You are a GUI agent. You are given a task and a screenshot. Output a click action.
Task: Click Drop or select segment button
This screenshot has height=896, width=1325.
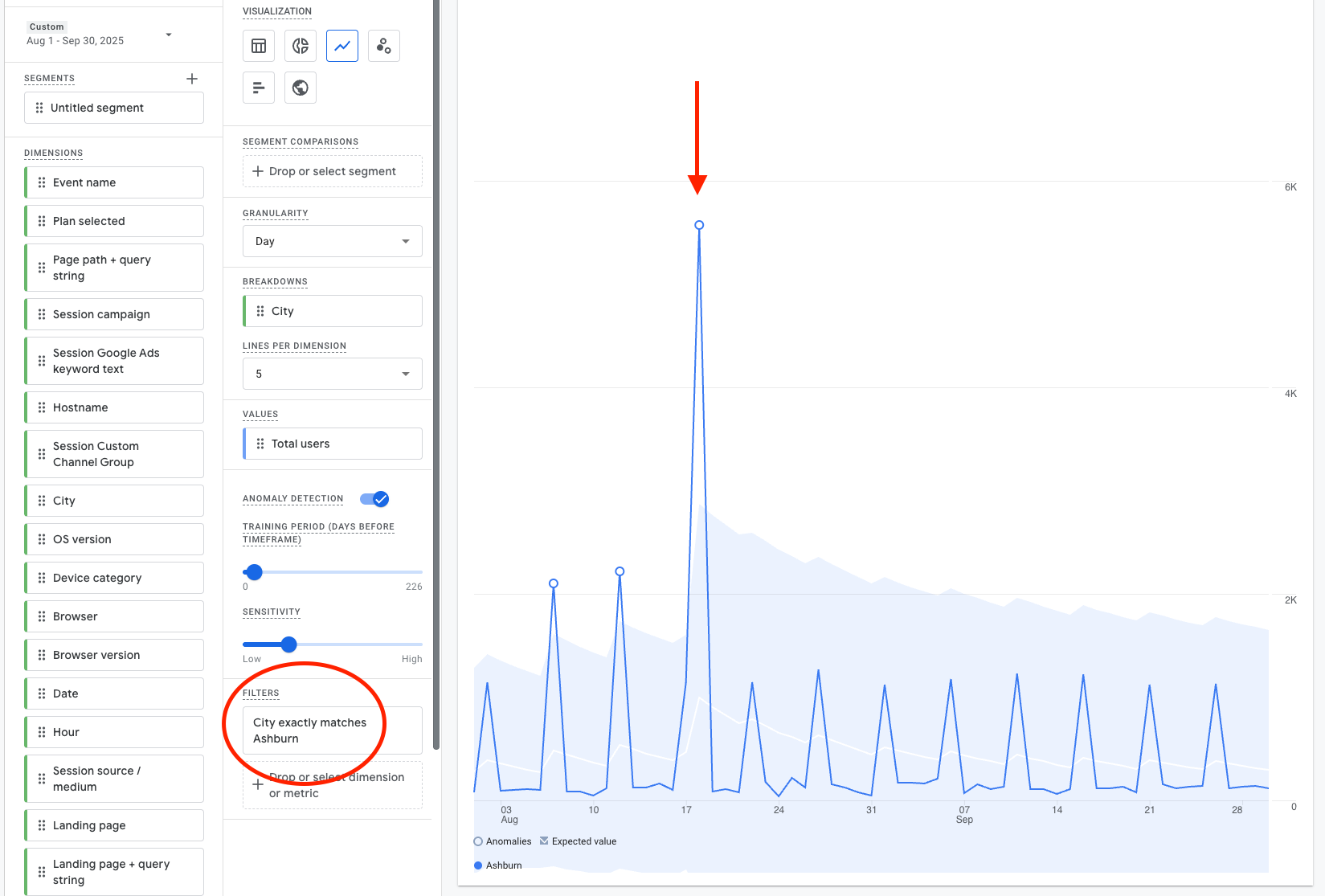pos(332,171)
